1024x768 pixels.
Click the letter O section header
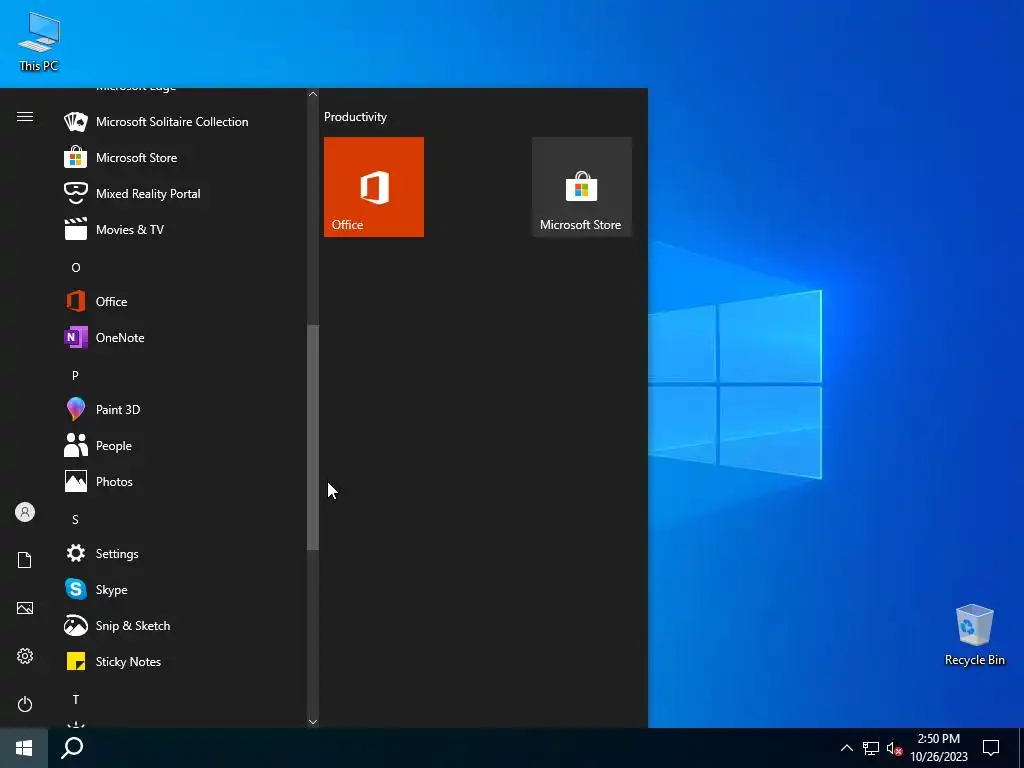[x=76, y=268]
